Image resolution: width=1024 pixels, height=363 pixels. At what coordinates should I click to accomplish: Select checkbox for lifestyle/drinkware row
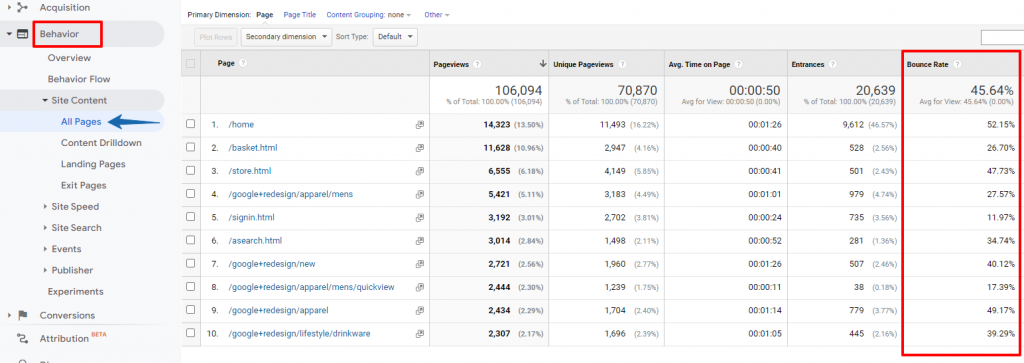pos(191,333)
